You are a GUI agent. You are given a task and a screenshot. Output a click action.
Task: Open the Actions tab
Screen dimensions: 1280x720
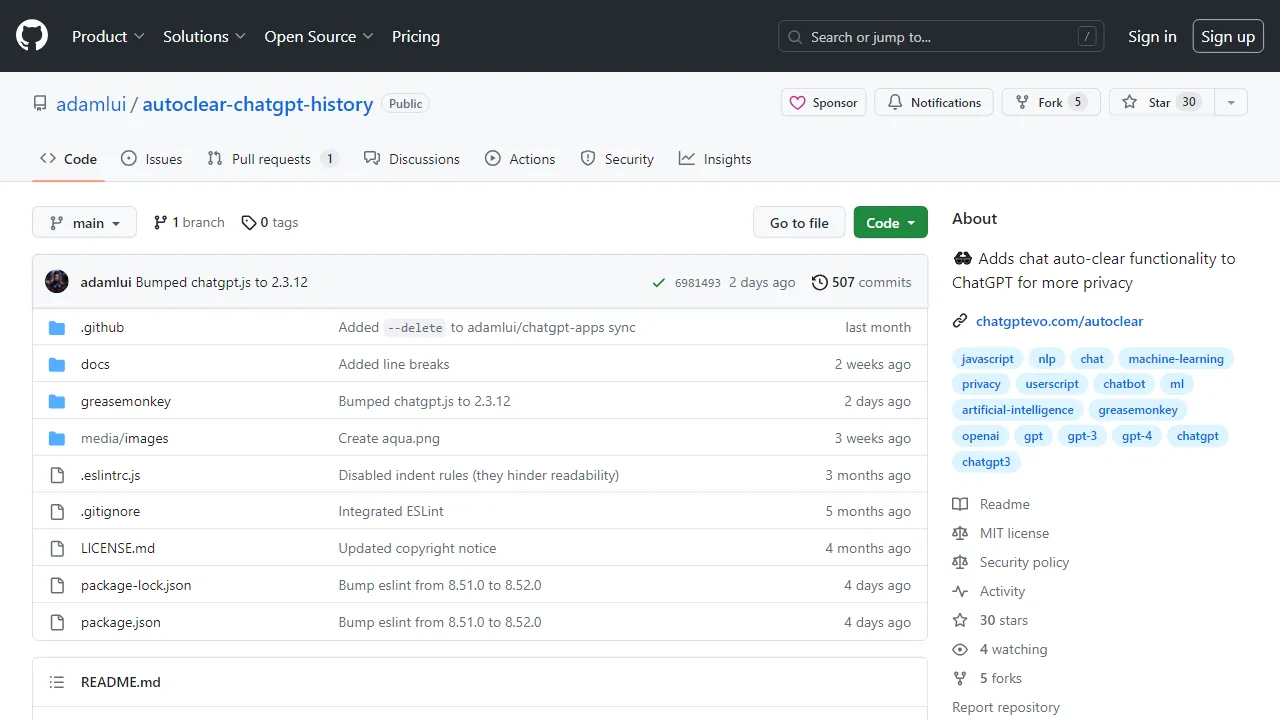point(520,159)
